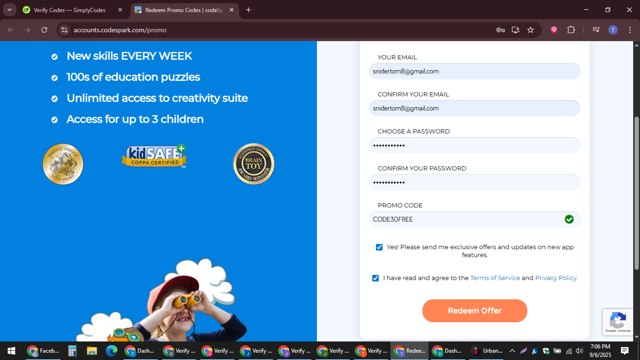Open the password manager key icon
The height and width of the screenshot is (360, 640).
[500, 30]
